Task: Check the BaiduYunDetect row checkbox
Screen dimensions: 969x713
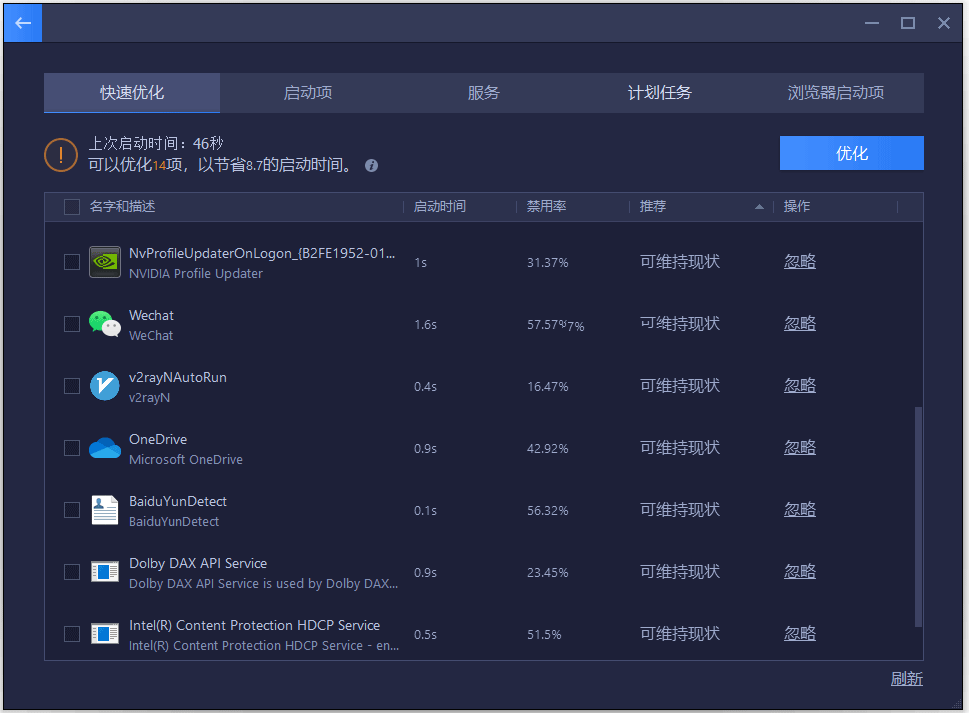Action: tap(72, 510)
